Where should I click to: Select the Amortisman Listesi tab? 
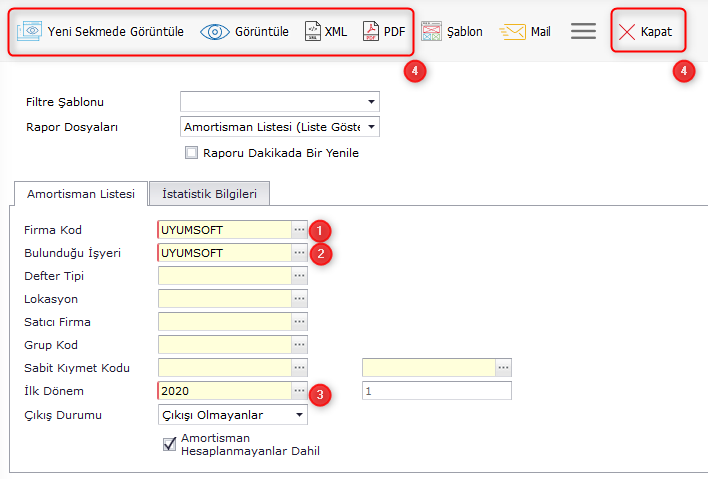point(81,194)
